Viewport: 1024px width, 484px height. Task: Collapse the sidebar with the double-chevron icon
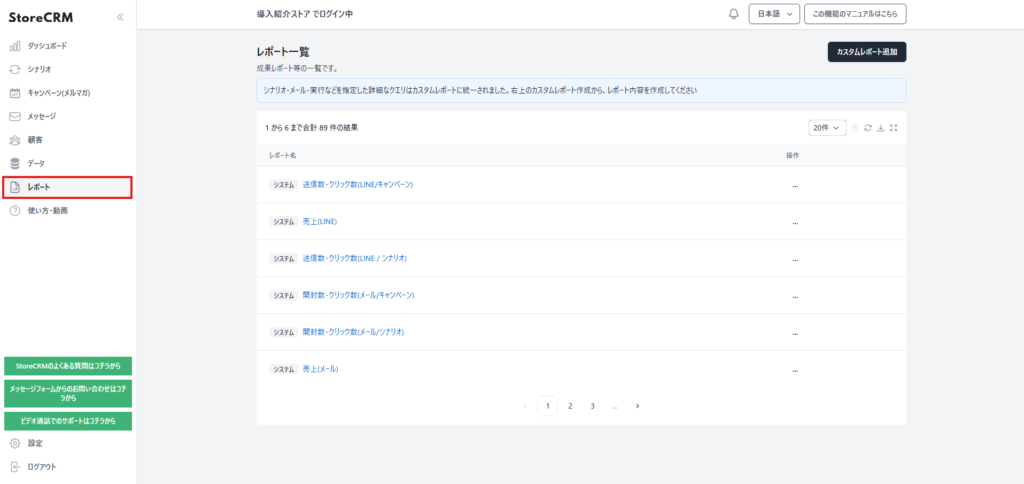pos(120,17)
